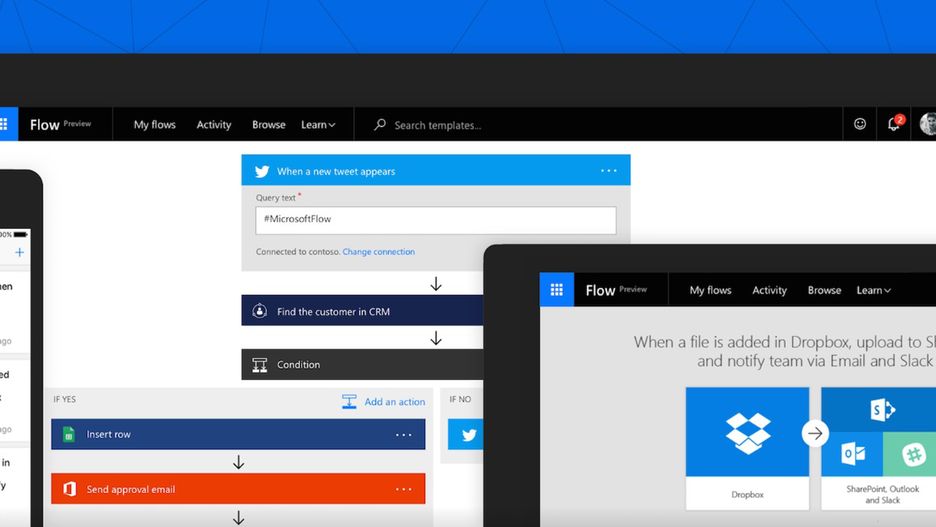This screenshot has height=527, width=936.
Task: Click the Dropbox caption label
Action: 747,494
